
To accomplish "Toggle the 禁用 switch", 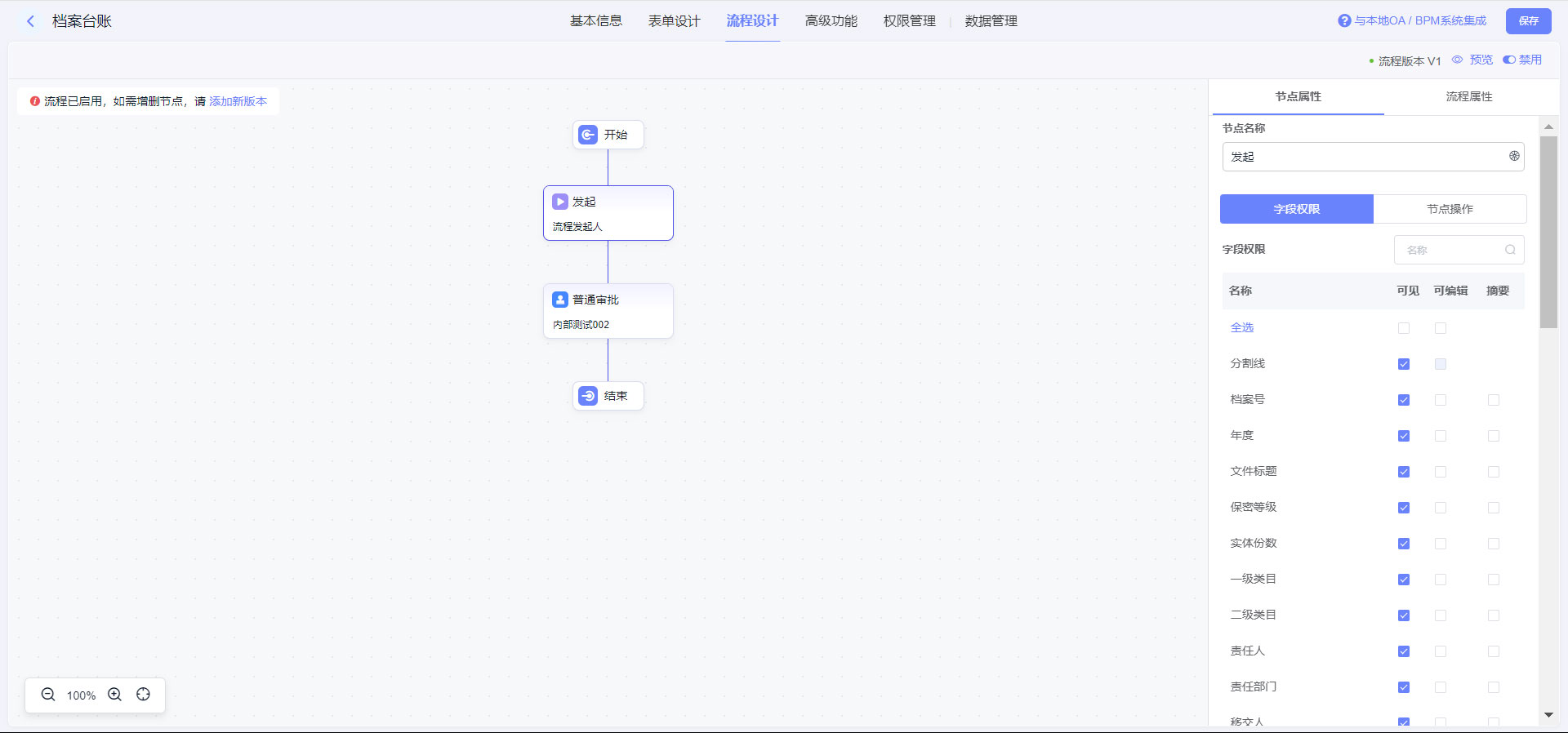I will tap(1509, 60).
